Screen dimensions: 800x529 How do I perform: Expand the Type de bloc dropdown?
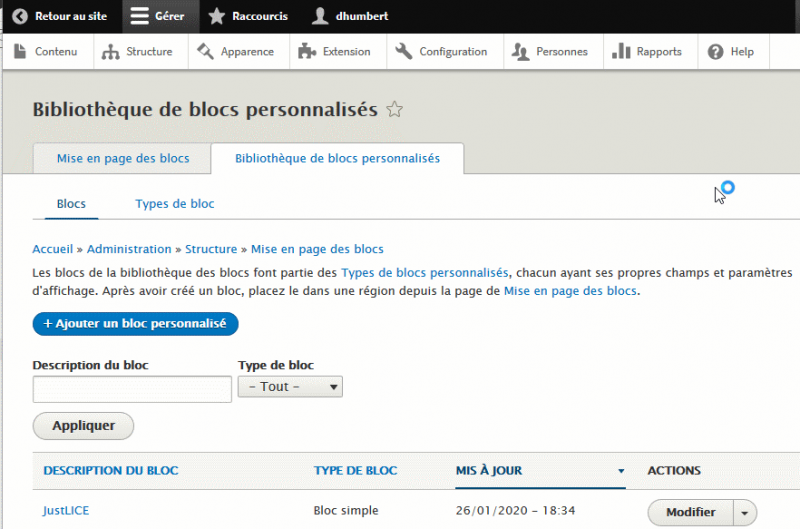click(290, 386)
